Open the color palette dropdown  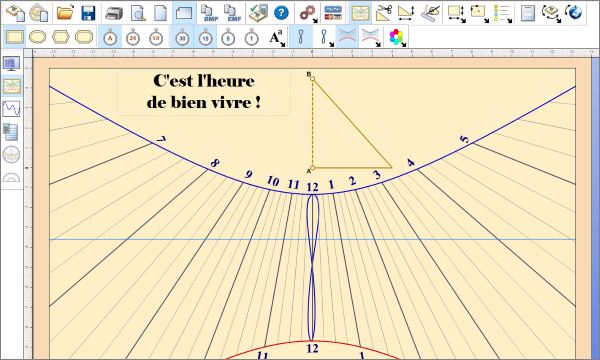tap(397, 37)
